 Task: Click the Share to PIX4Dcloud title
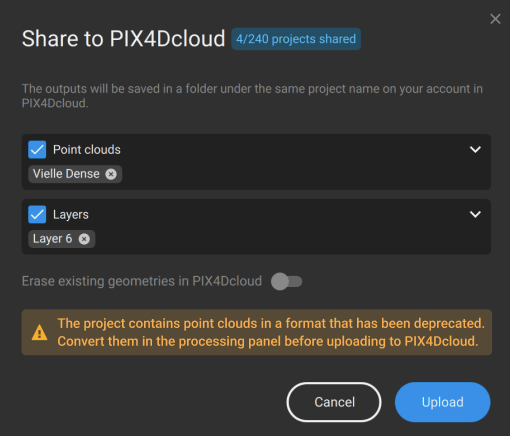click(x=123, y=39)
